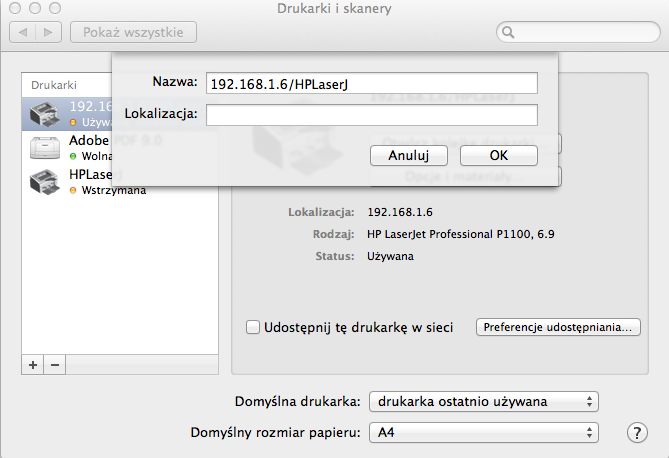
Task: Click the magnifying glass search icon
Action: click(508, 32)
